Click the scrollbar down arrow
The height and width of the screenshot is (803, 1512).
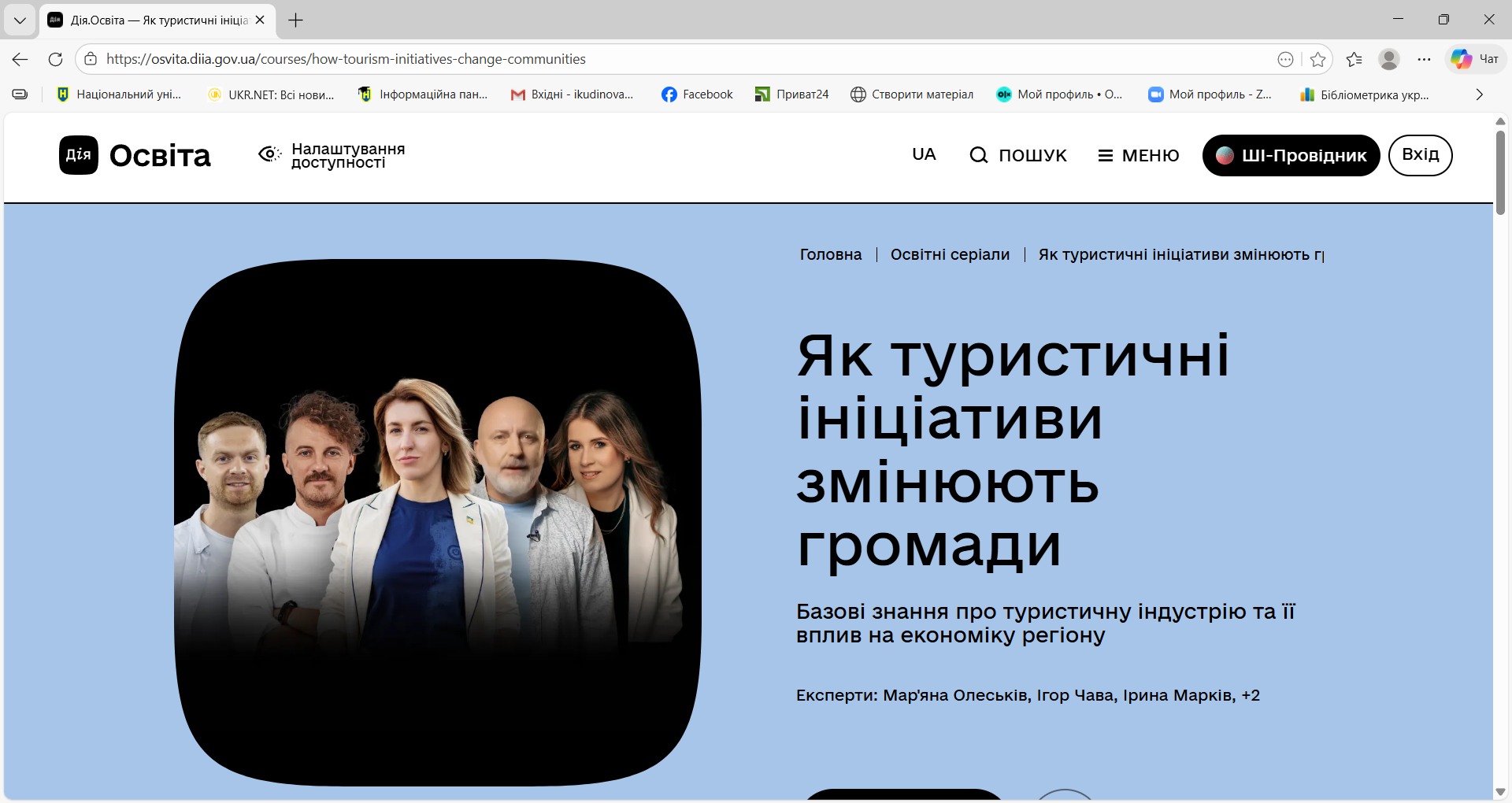1500,792
